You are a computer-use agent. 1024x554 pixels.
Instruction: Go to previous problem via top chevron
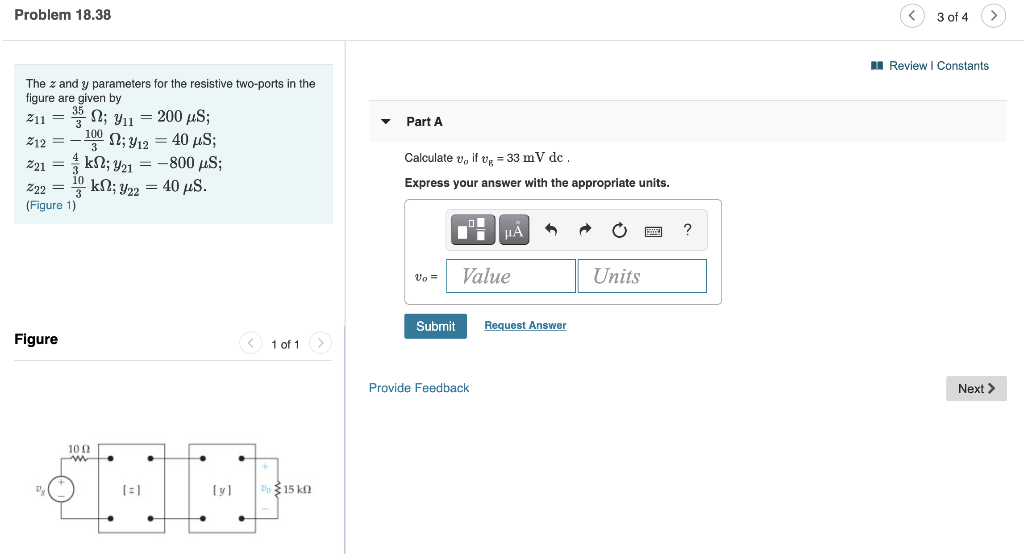pos(912,16)
